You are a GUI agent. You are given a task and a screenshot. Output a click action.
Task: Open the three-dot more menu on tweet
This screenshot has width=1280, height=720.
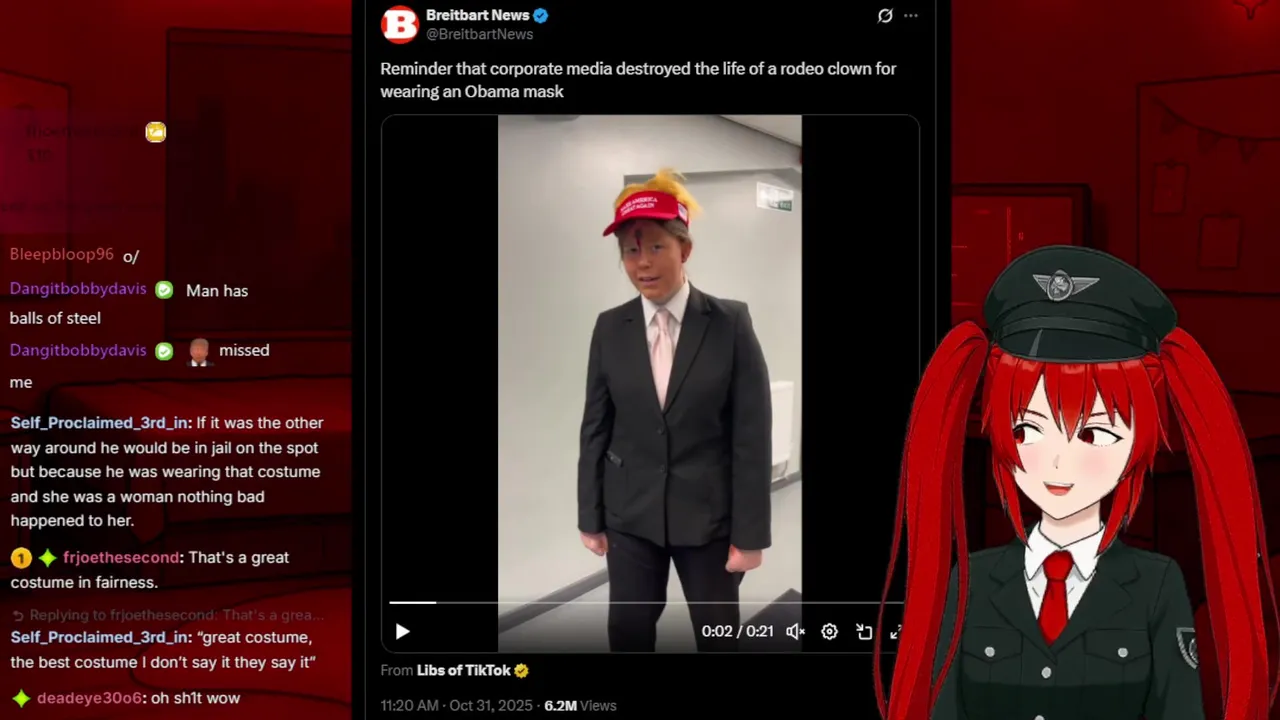tap(910, 15)
